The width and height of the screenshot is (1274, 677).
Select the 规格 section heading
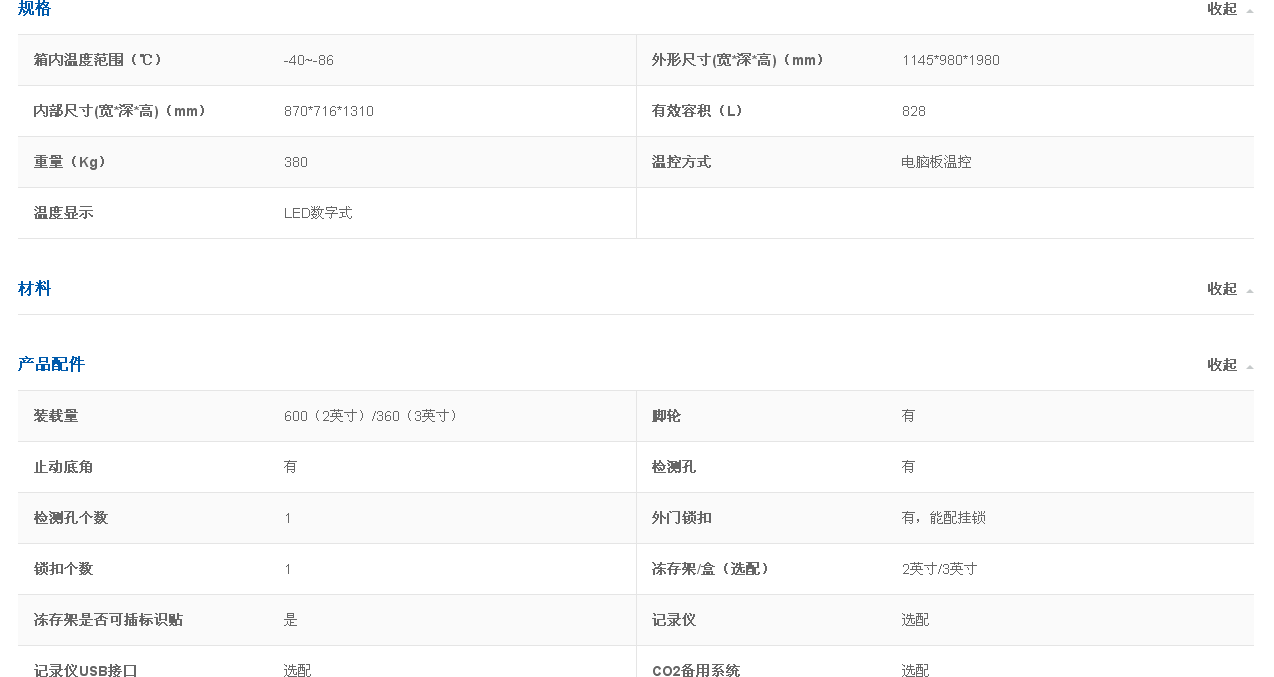tap(33, 9)
